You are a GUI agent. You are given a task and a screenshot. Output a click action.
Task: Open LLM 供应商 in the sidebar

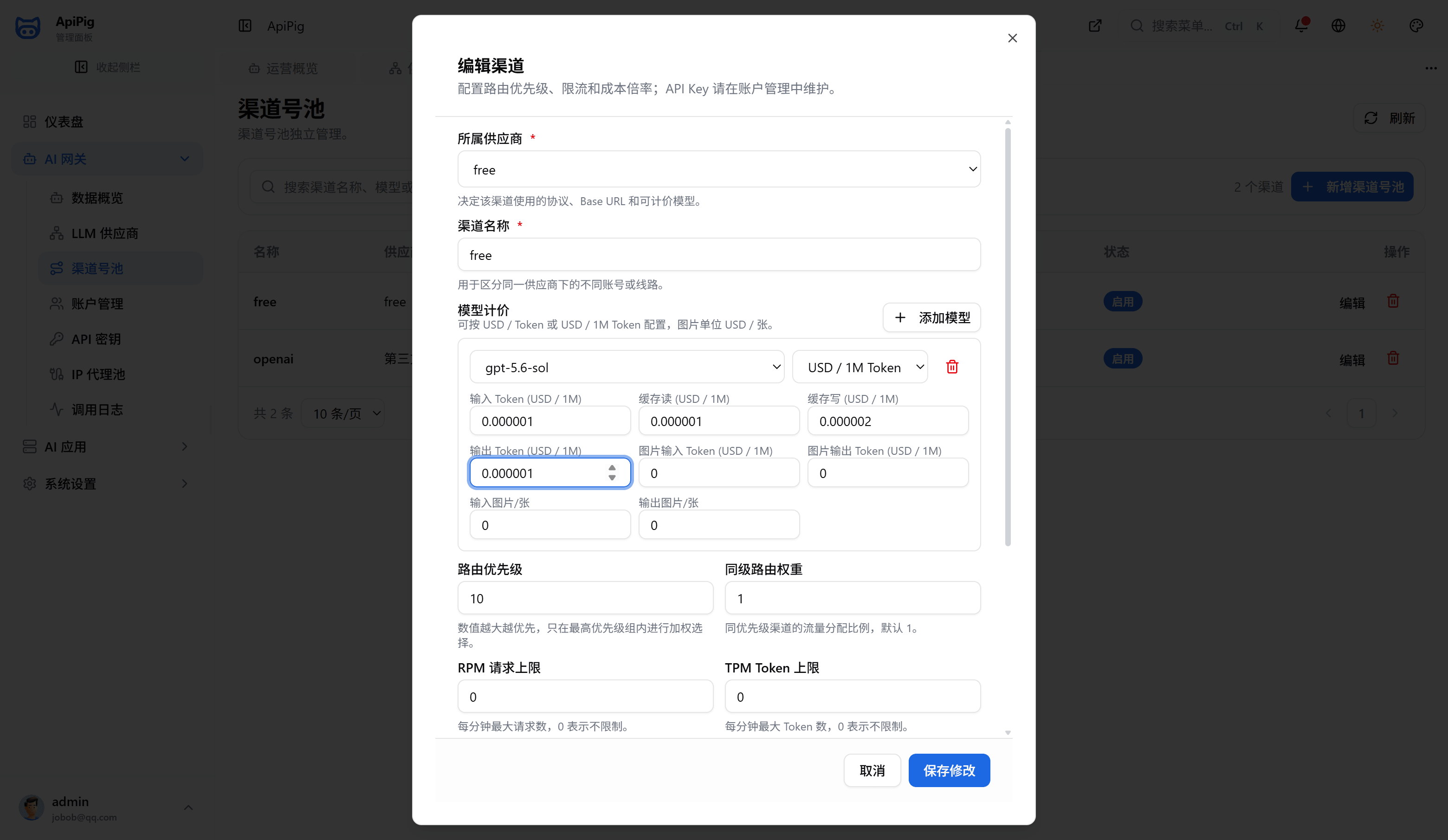coord(120,233)
